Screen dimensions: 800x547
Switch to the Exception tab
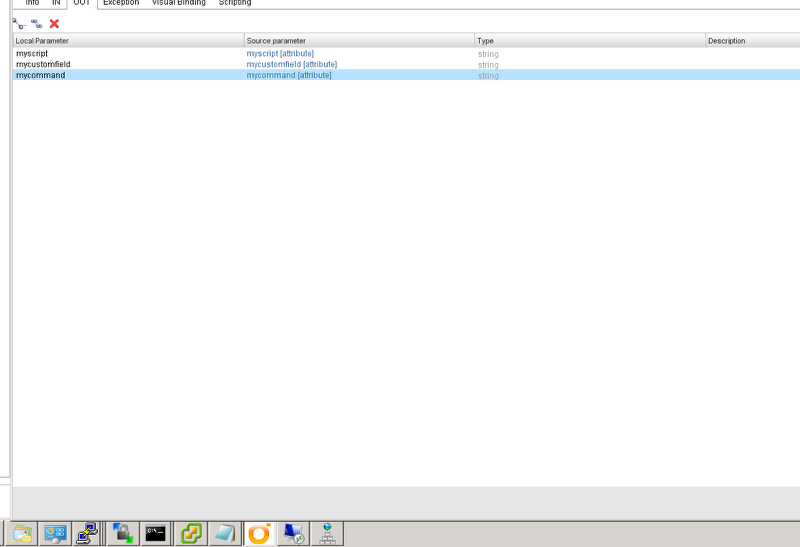click(x=121, y=3)
